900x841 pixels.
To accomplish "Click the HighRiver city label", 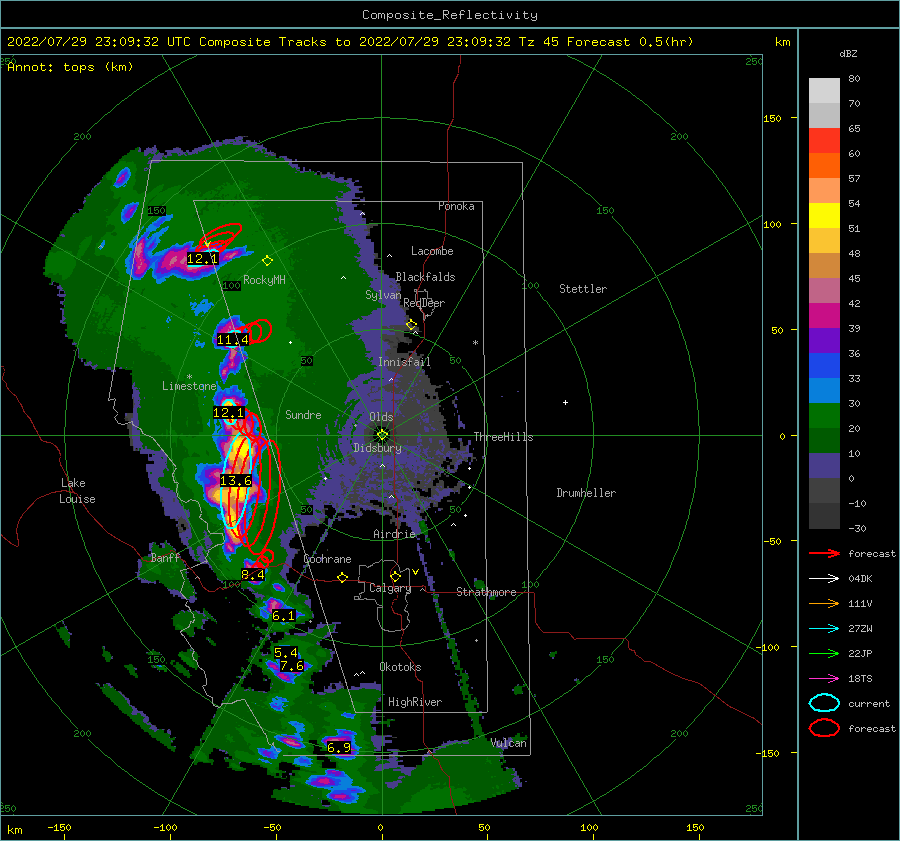I will (x=415, y=702).
